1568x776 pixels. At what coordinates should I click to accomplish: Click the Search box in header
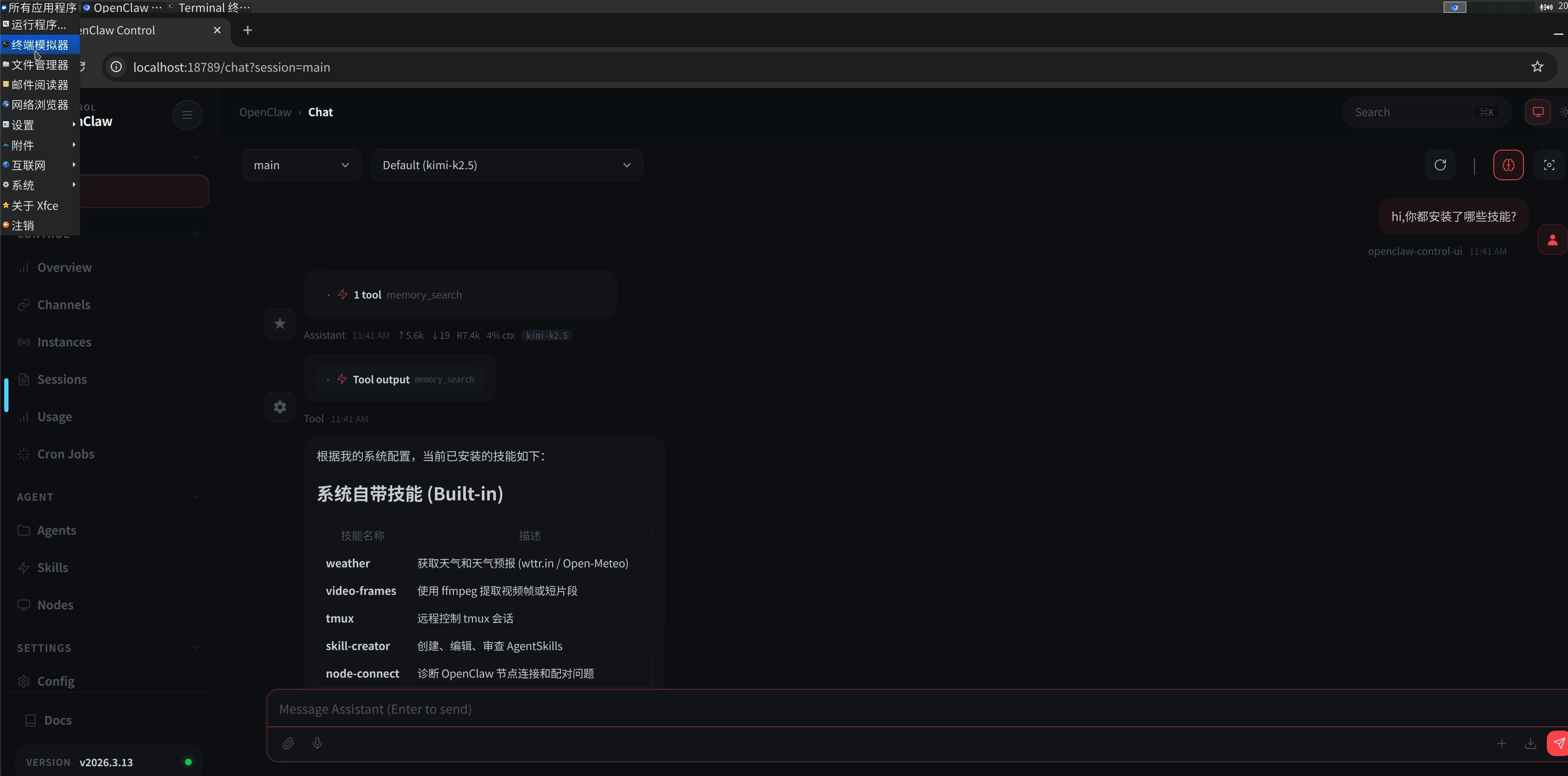(x=1412, y=112)
